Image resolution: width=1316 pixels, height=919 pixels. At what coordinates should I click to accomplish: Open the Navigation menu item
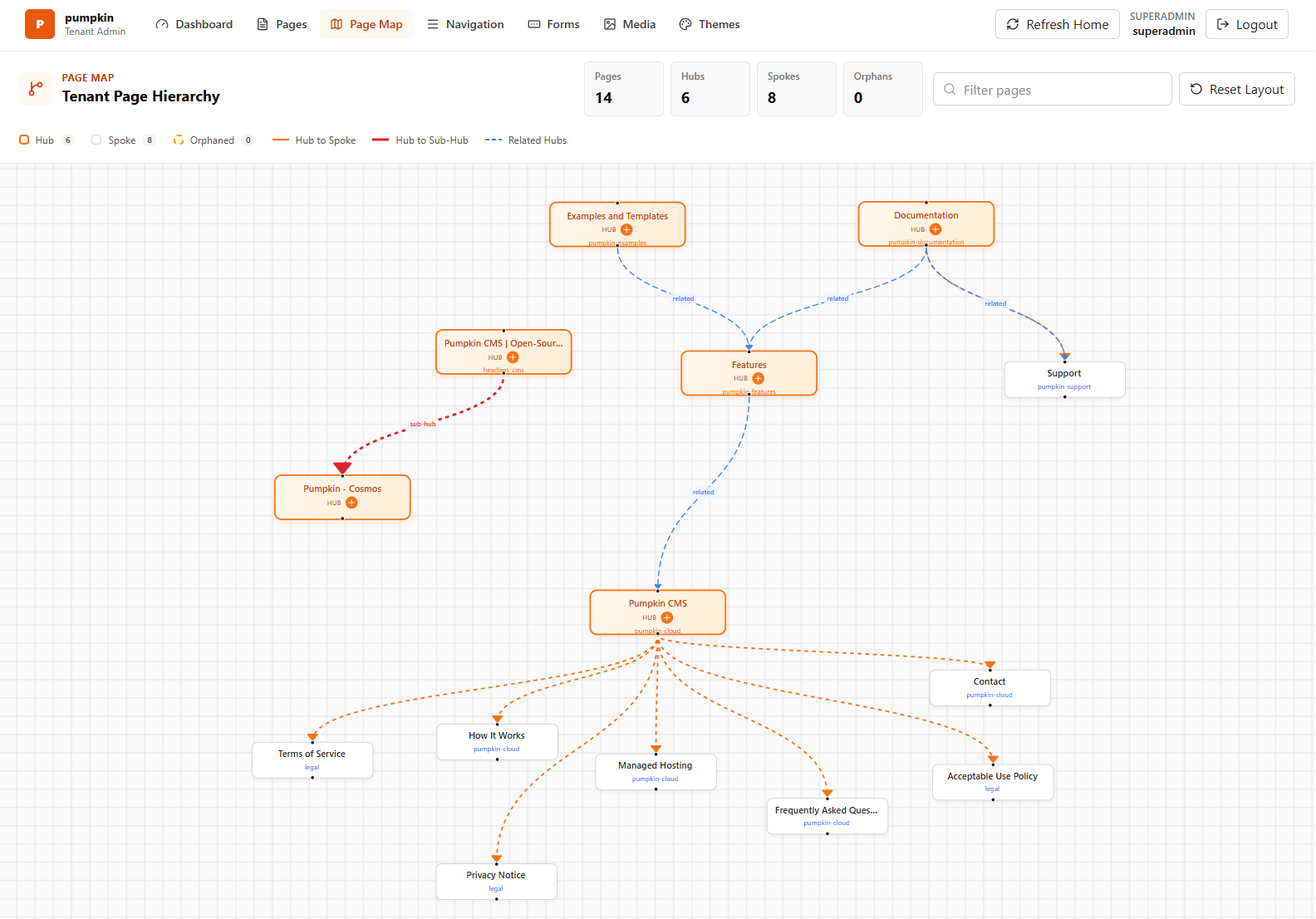[x=465, y=24]
